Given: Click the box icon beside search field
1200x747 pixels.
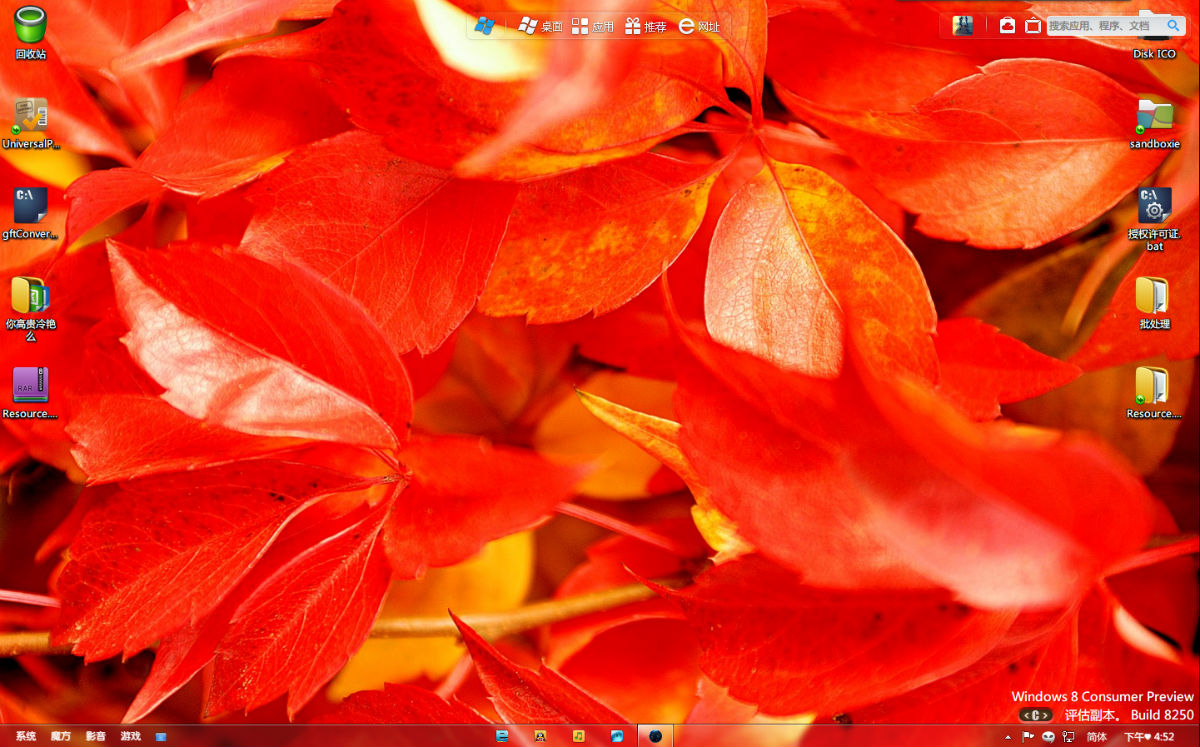Looking at the screenshot, I should click(1033, 25).
